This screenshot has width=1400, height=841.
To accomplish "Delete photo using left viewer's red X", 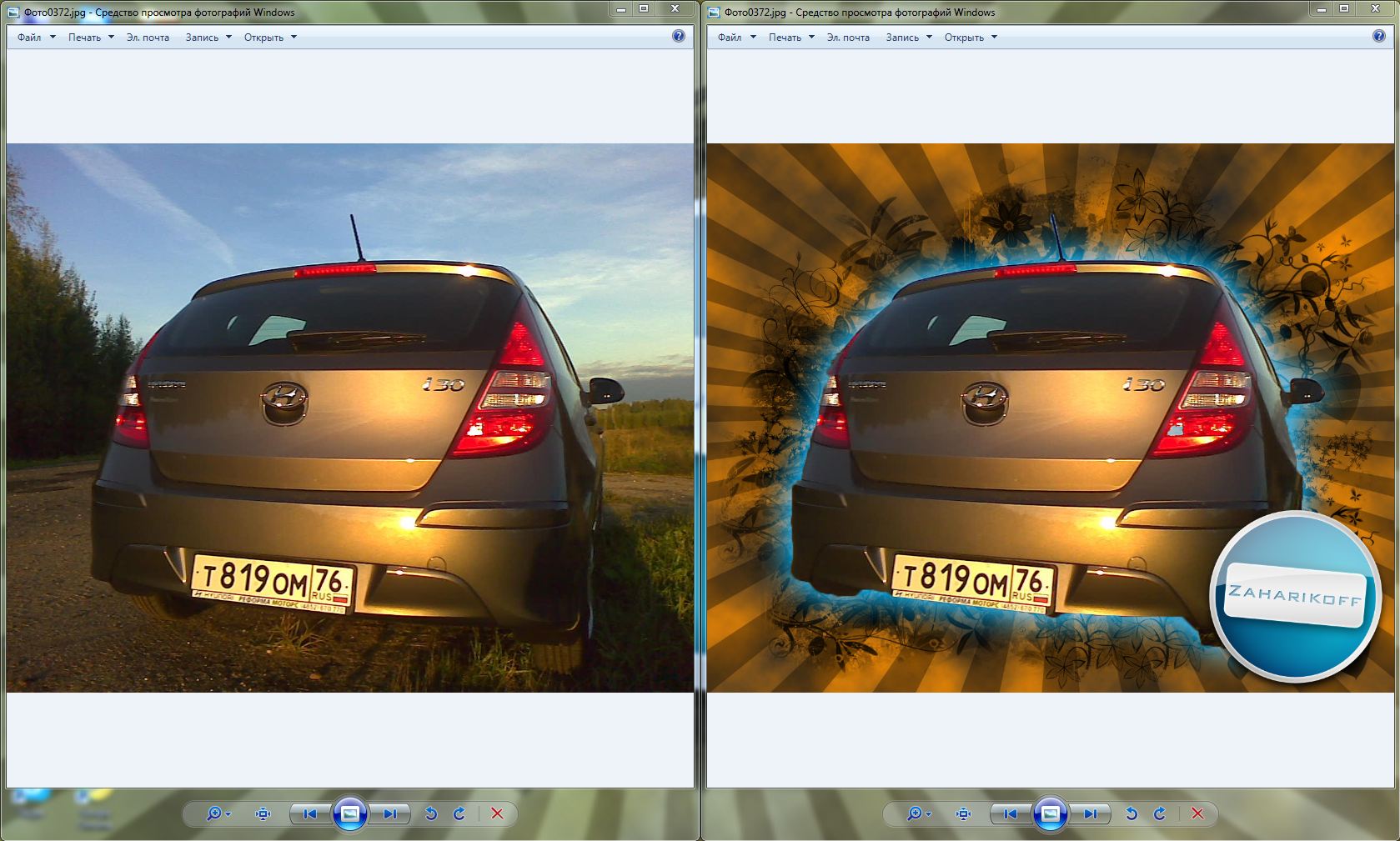I will [497, 813].
